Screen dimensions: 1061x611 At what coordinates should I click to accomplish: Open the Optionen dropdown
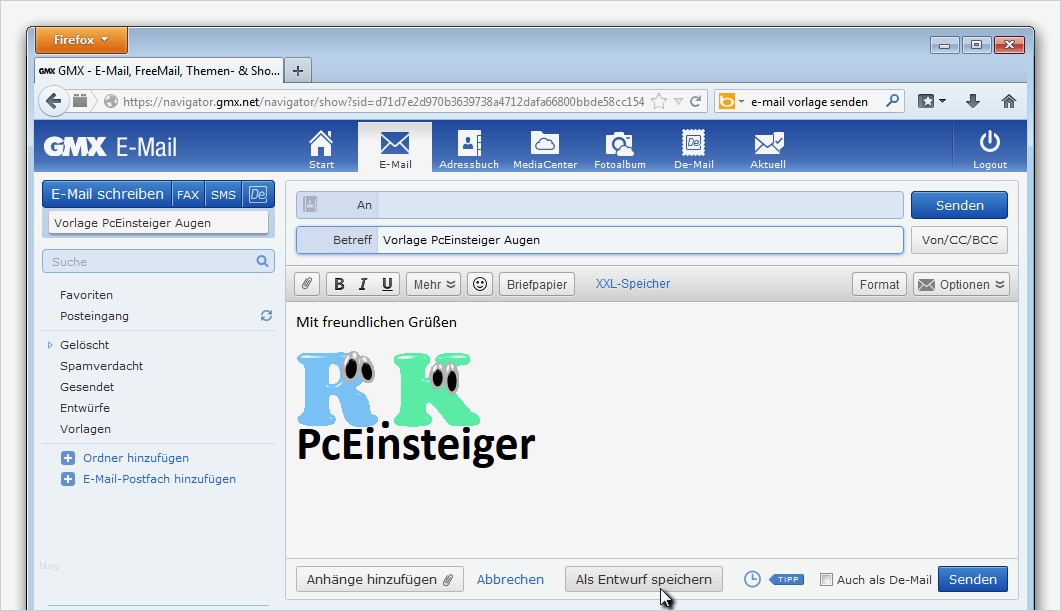pos(960,284)
